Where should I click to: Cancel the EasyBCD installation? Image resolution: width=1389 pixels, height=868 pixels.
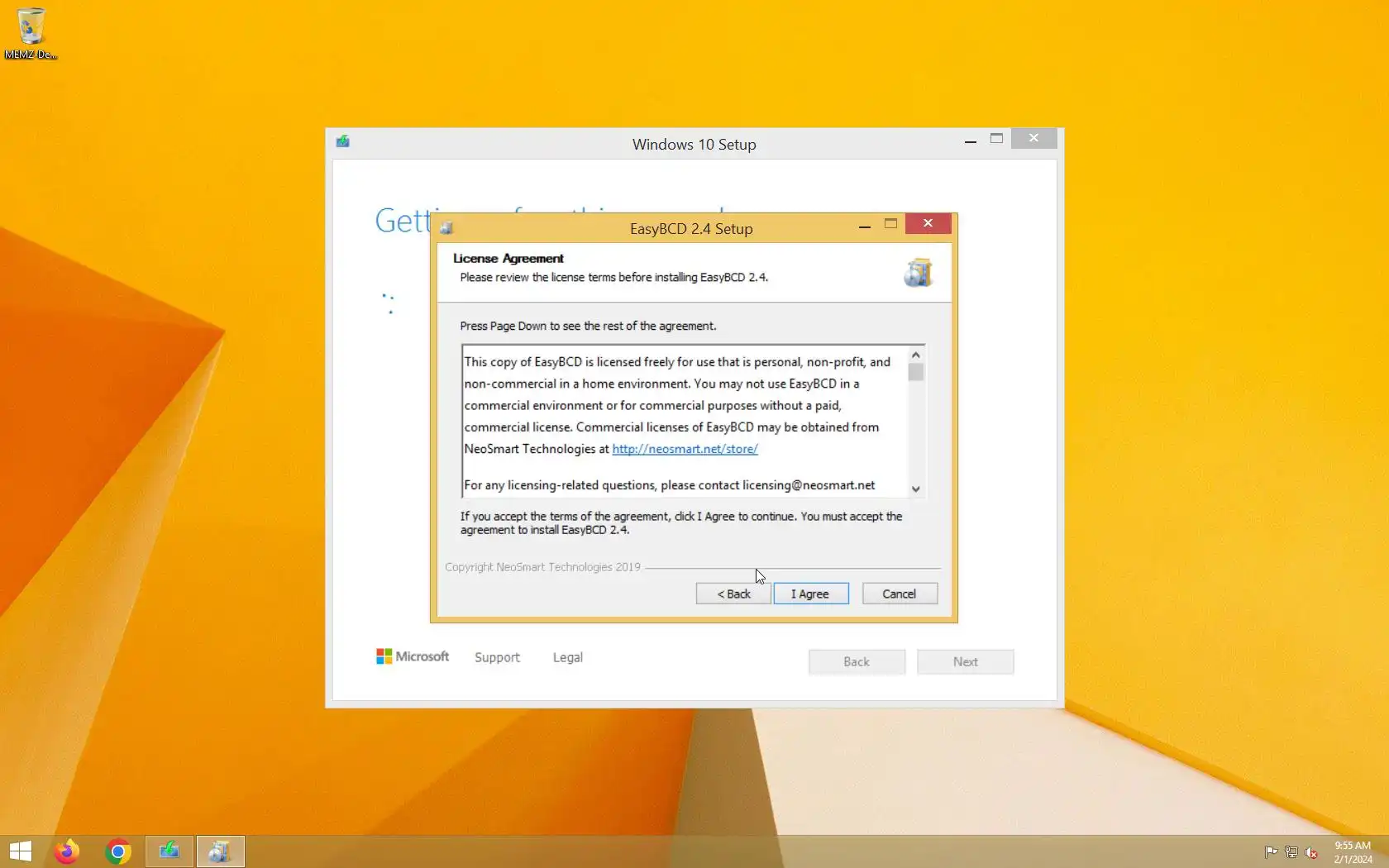click(x=900, y=594)
